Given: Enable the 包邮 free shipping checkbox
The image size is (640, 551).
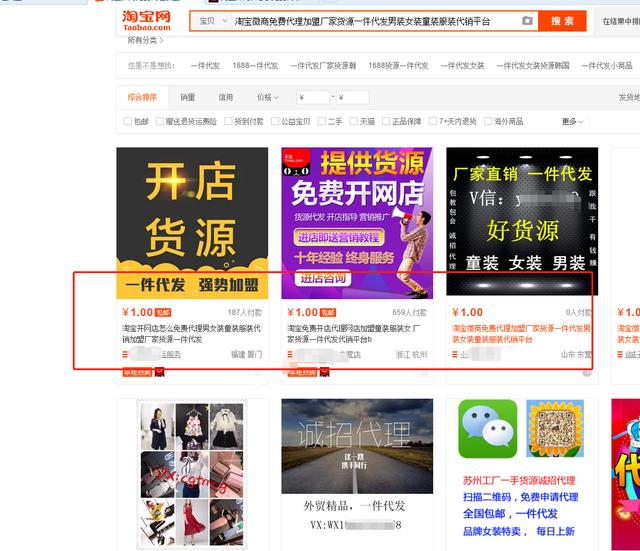Looking at the screenshot, I should (x=126, y=121).
